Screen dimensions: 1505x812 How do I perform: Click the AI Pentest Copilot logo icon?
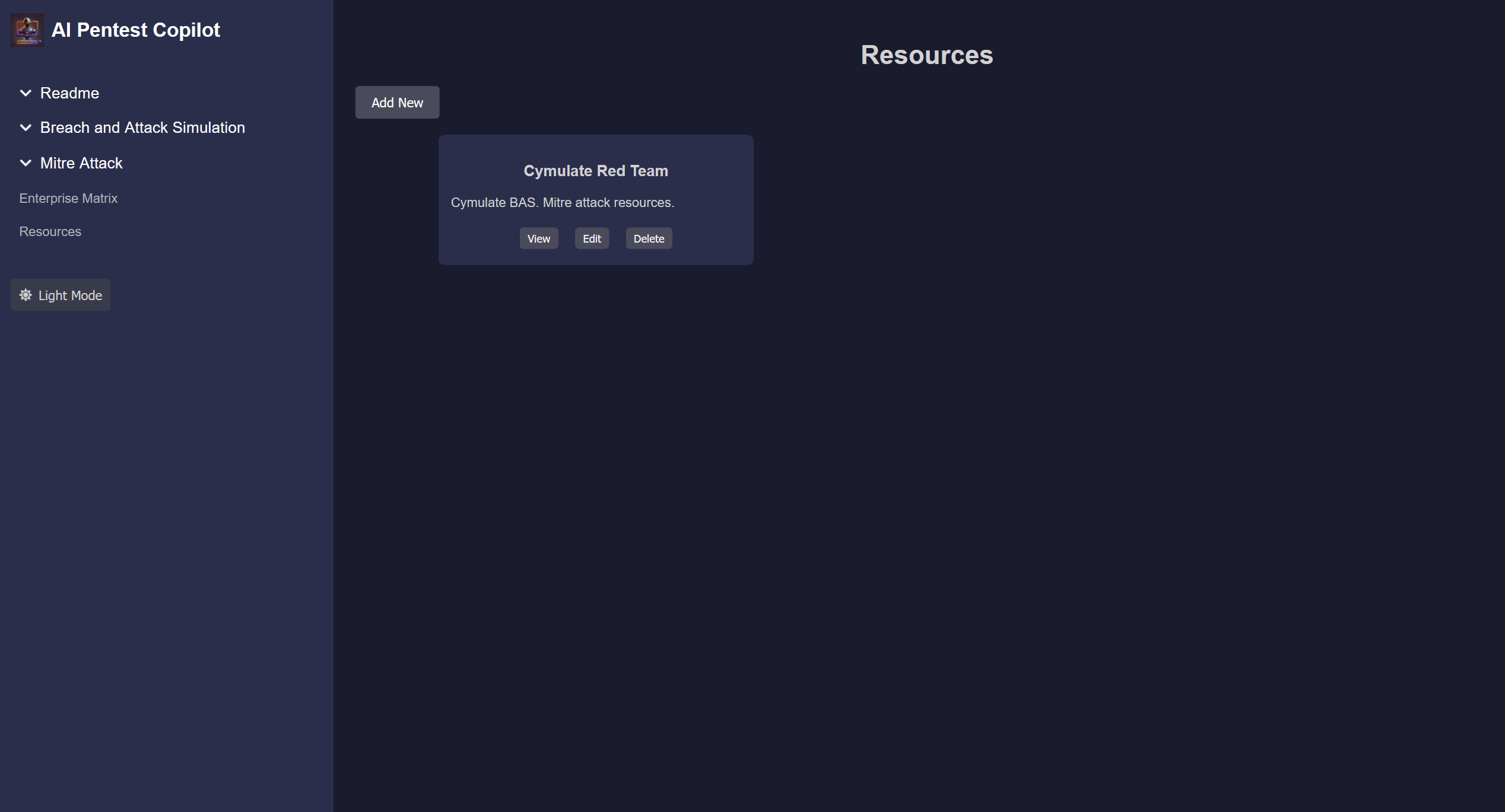(x=27, y=30)
